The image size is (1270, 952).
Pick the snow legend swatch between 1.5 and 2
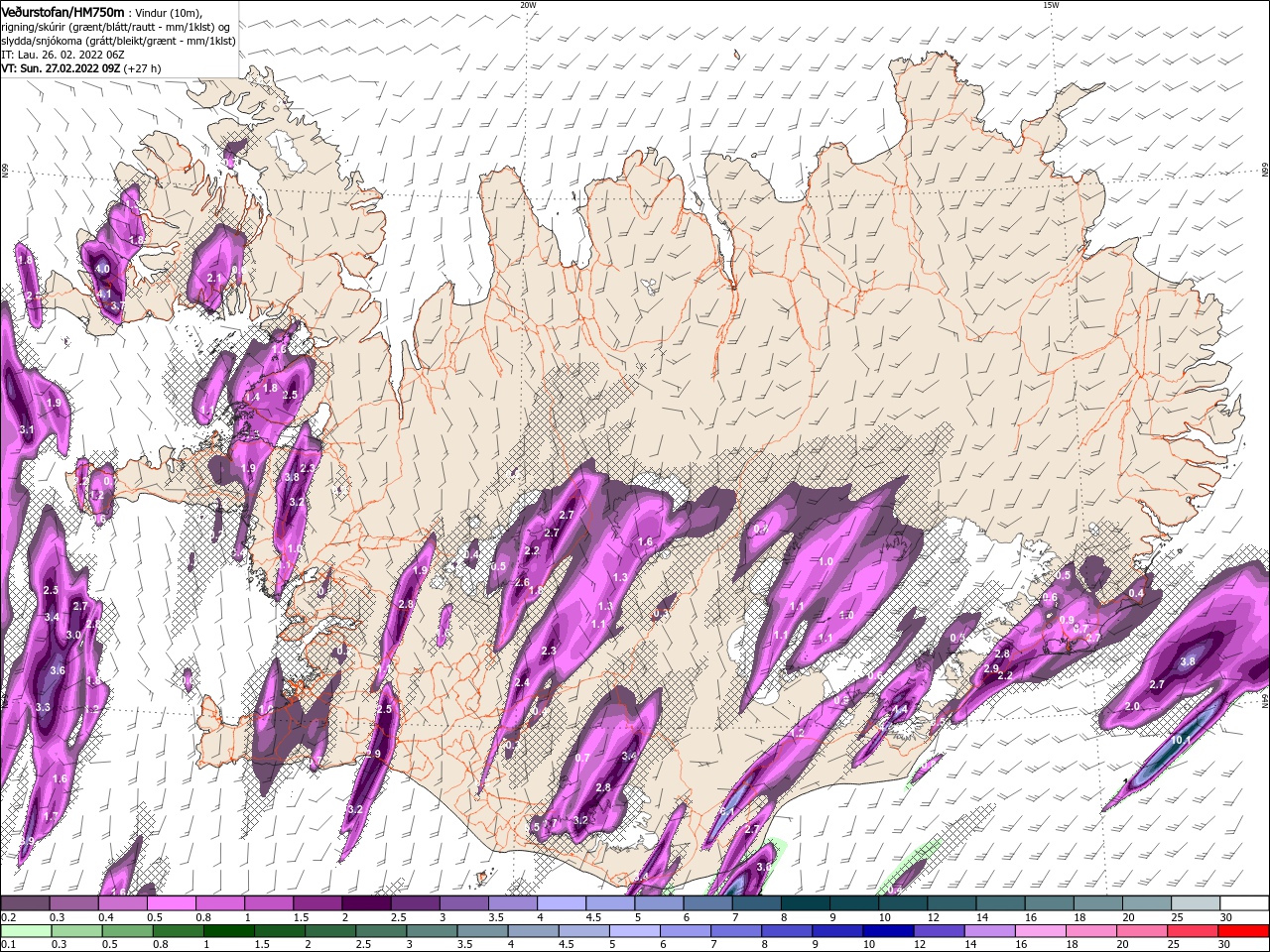tap(317, 903)
